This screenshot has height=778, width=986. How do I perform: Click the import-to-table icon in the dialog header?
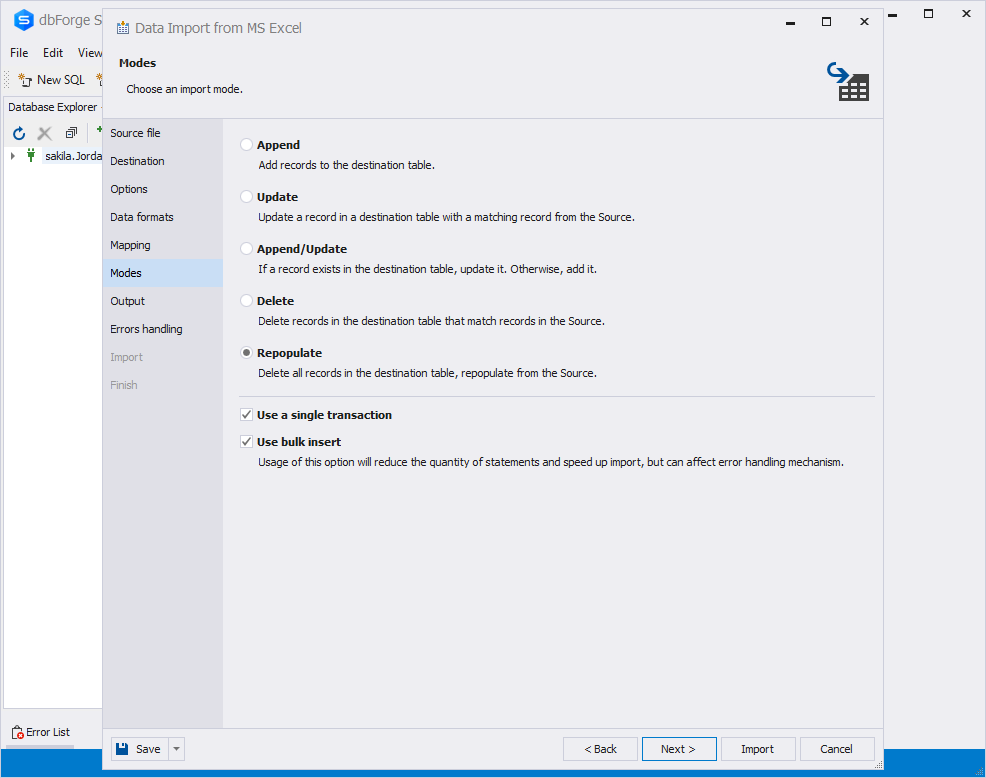coord(848,81)
